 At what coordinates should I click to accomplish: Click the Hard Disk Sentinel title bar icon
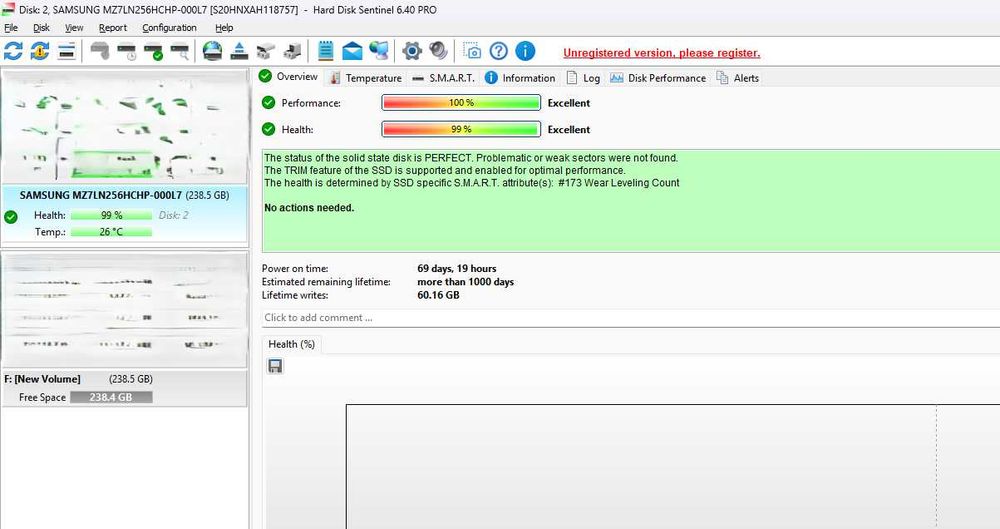(8, 9)
